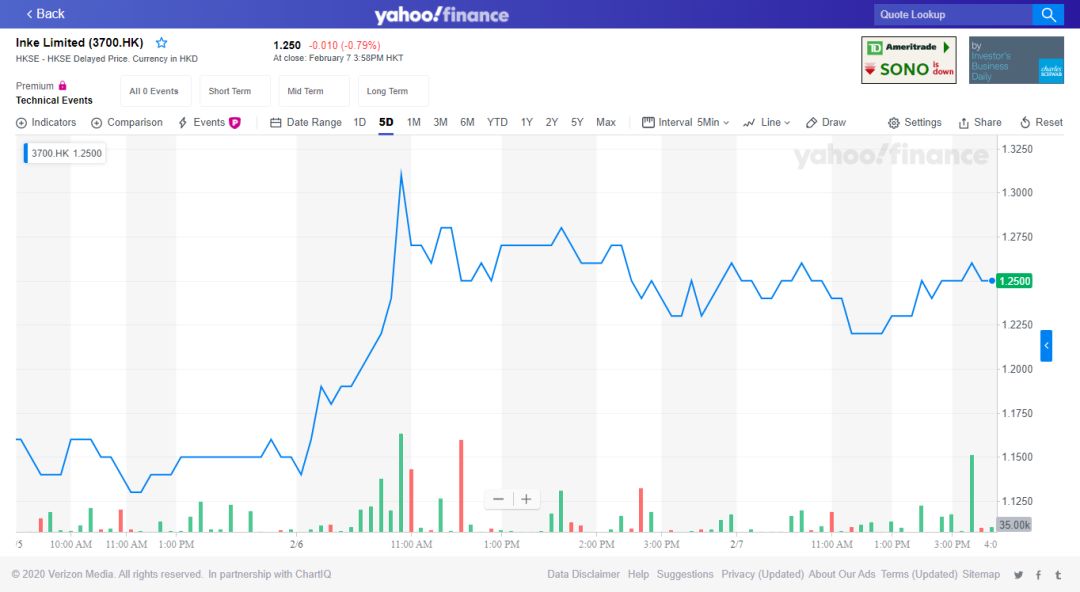This screenshot has height=592, width=1080.
Task: Click the blue search magnifier icon
Action: (1048, 14)
